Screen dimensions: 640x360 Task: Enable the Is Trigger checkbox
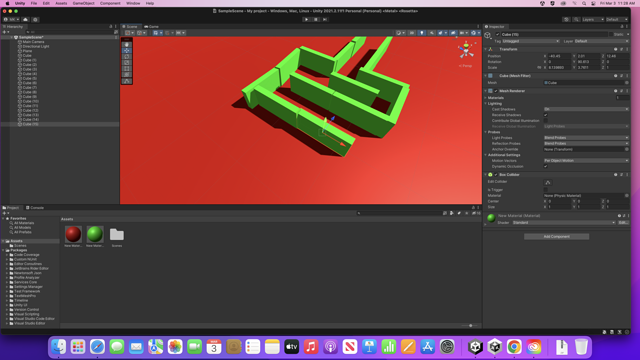pos(546,190)
